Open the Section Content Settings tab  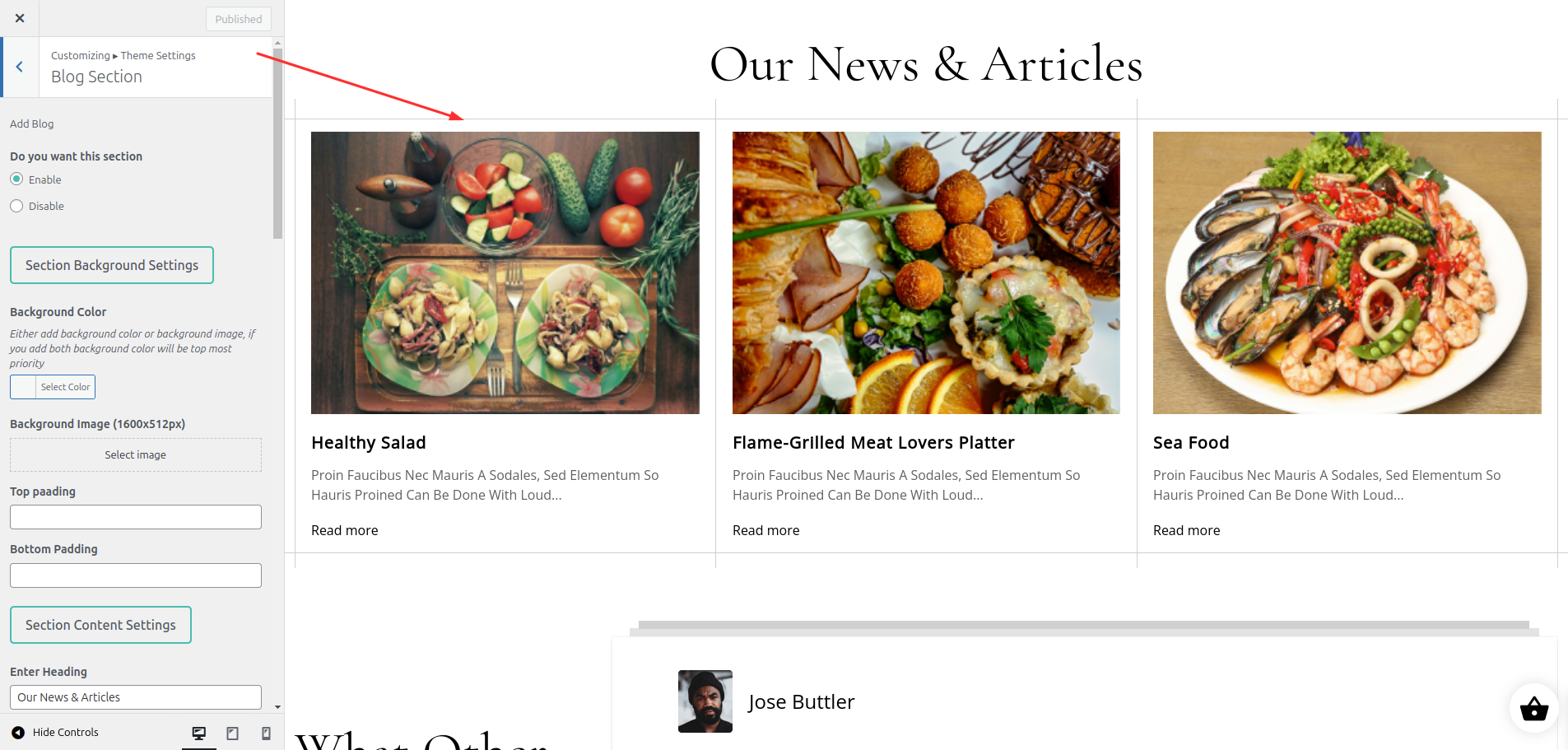coord(100,625)
